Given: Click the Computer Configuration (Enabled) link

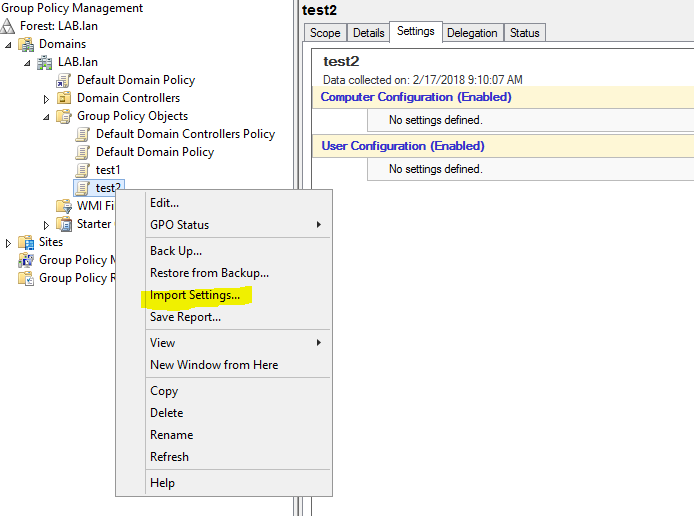Looking at the screenshot, I should 416,97.
